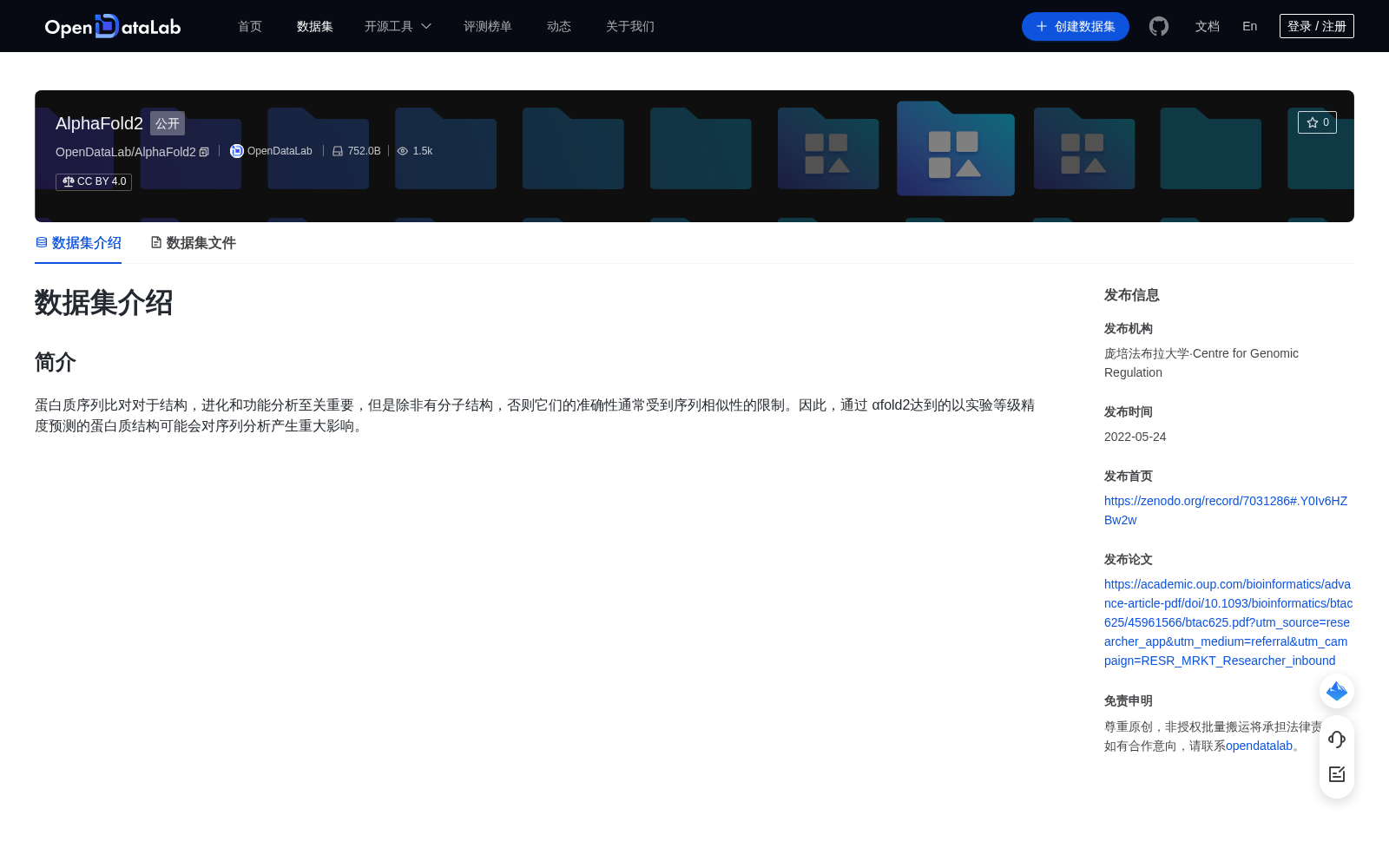Click the 2022-05-24 publish date

1135,437
